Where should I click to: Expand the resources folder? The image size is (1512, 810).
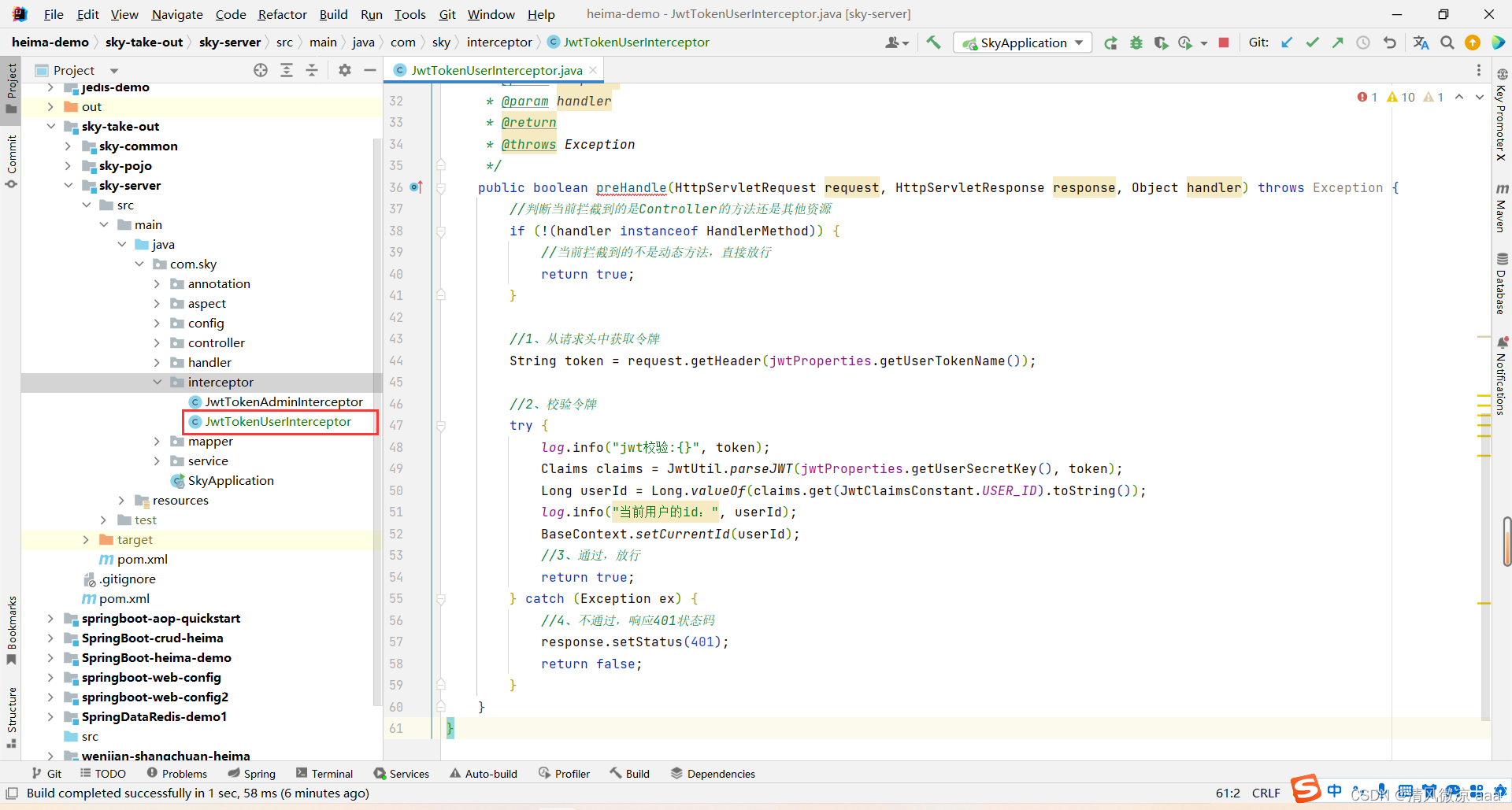pos(121,501)
